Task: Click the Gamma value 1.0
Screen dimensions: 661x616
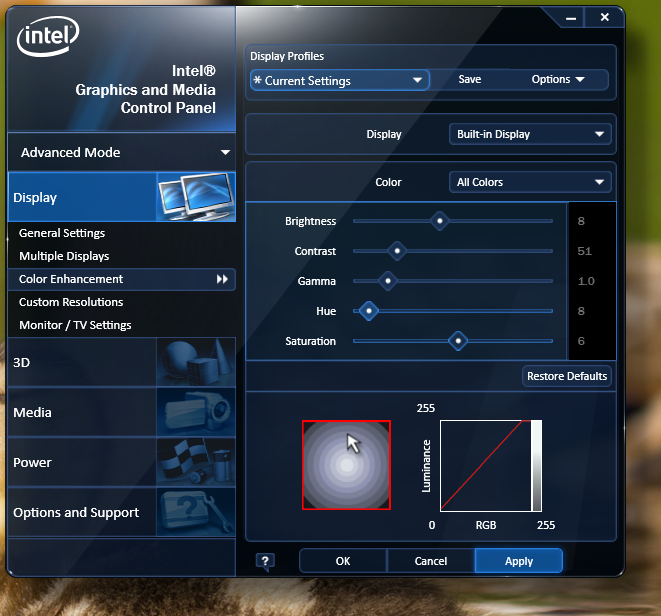Action: click(586, 281)
